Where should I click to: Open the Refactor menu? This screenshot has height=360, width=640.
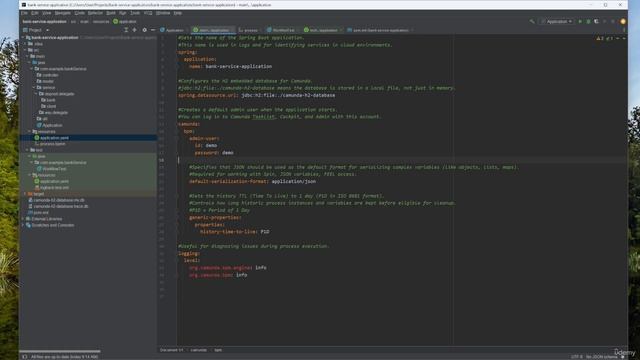[x=95, y=13]
